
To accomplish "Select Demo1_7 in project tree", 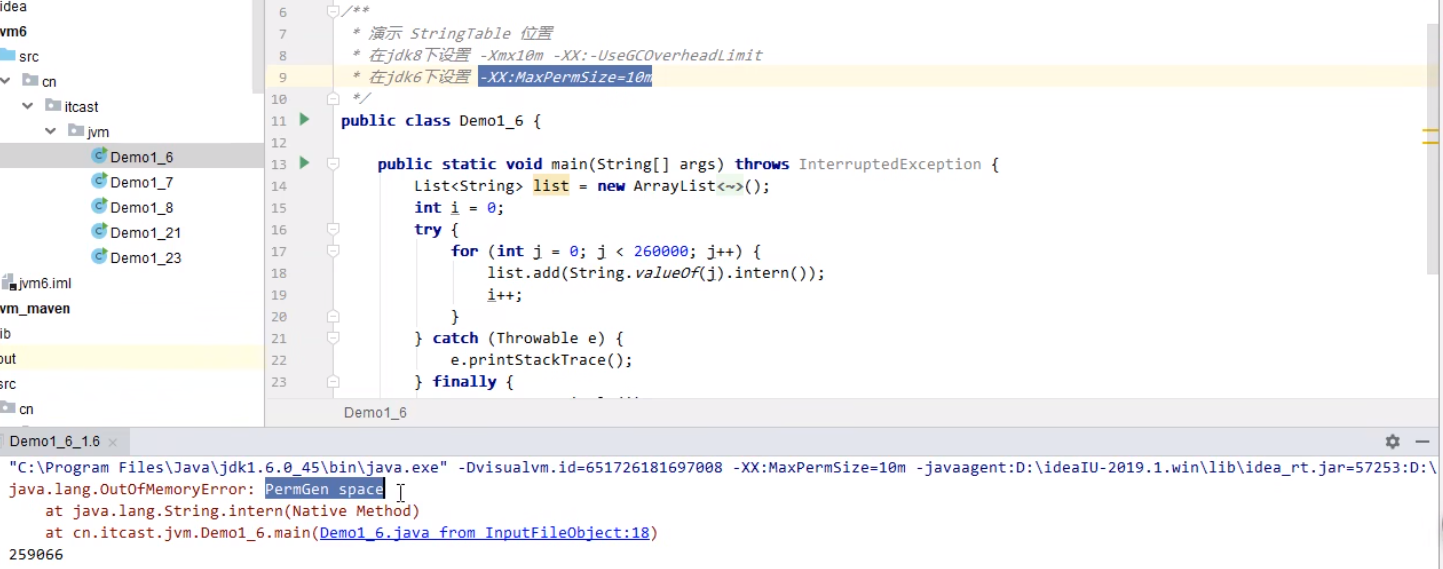I will (141, 182).
